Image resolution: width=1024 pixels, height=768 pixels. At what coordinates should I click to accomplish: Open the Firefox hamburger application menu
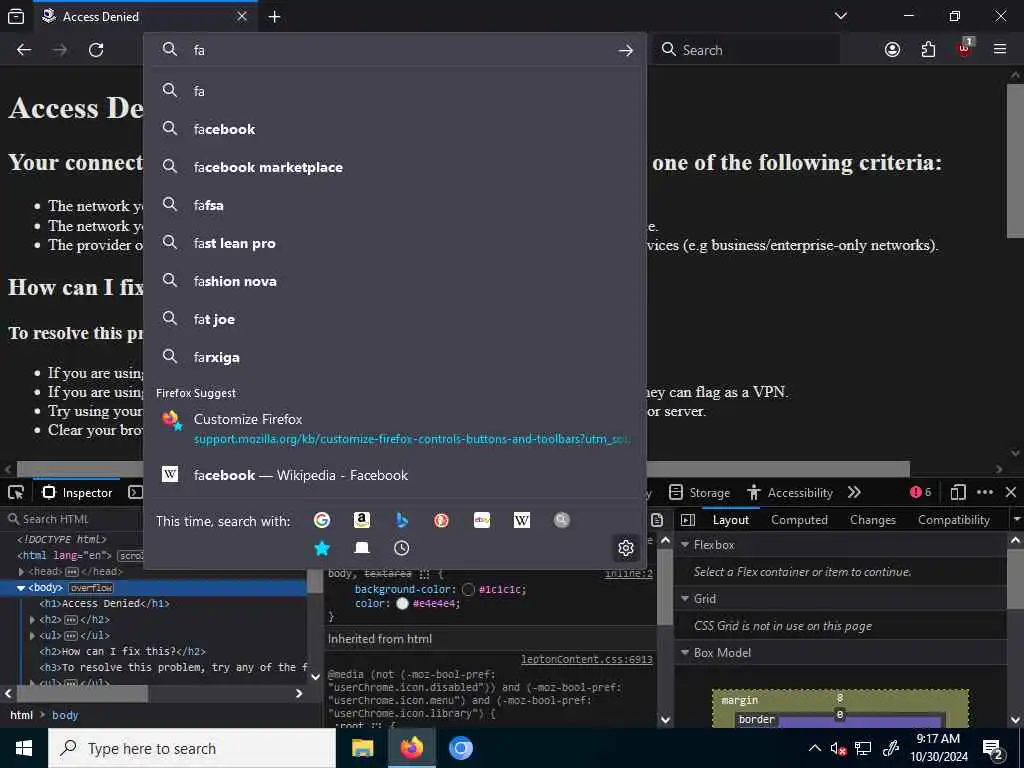pos(1000,49)
